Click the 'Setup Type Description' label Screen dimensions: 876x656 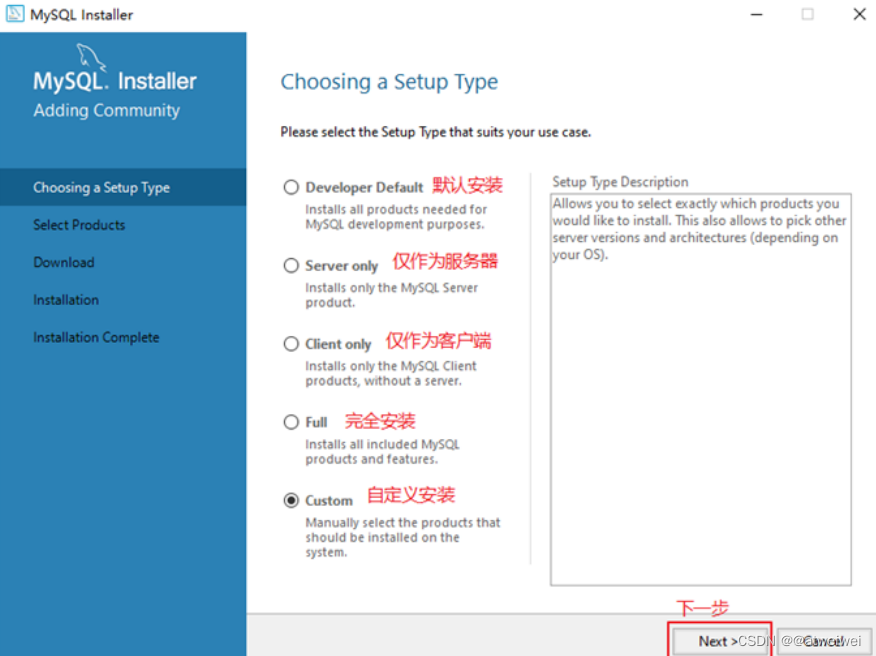[x=620, y=182]
